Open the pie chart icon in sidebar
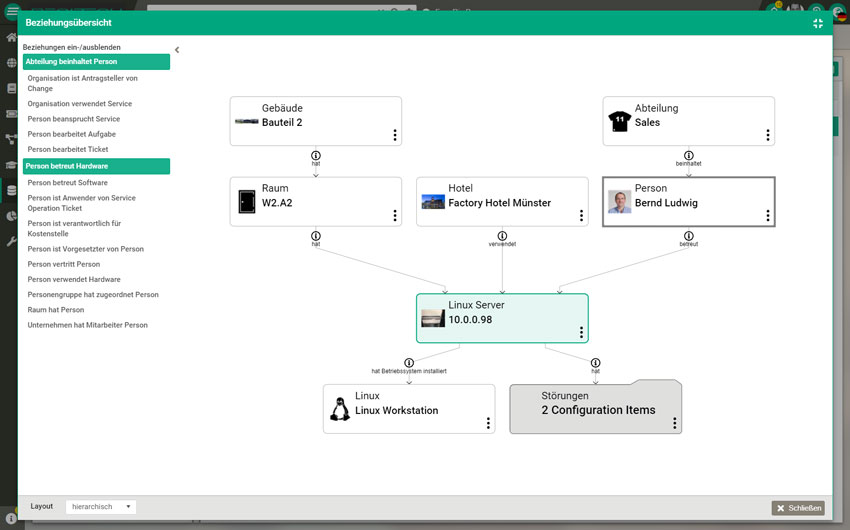The width and height of the screenshot is (850, 530). [11, 216]
